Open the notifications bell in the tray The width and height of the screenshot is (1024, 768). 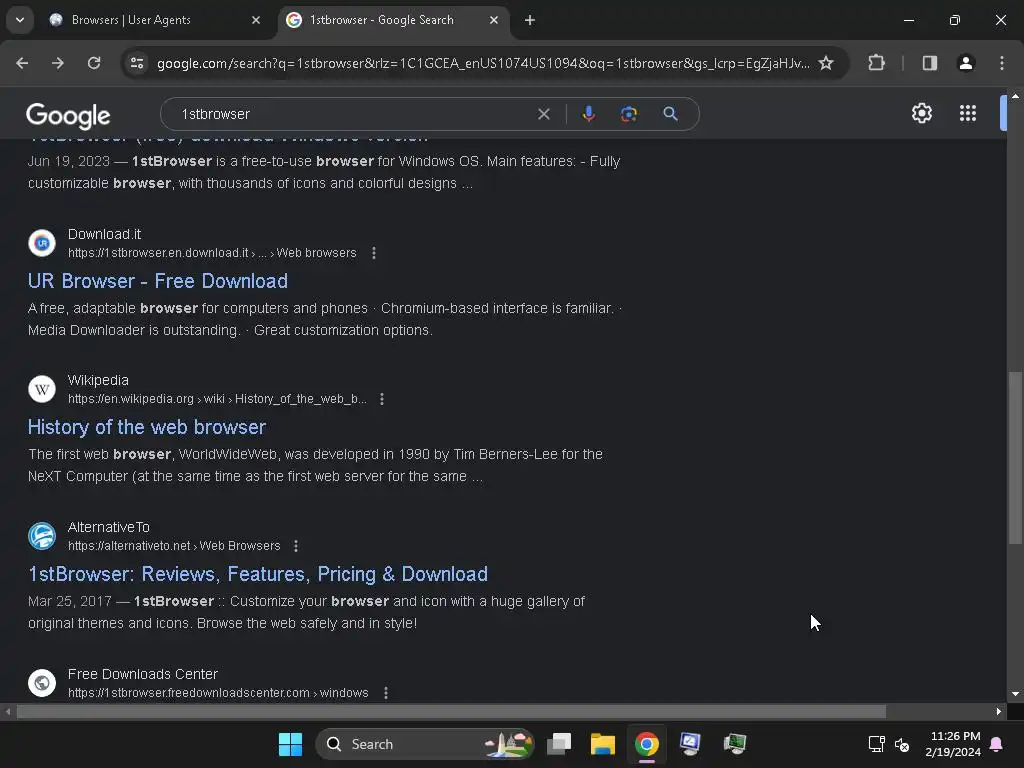tap(997, 744)
